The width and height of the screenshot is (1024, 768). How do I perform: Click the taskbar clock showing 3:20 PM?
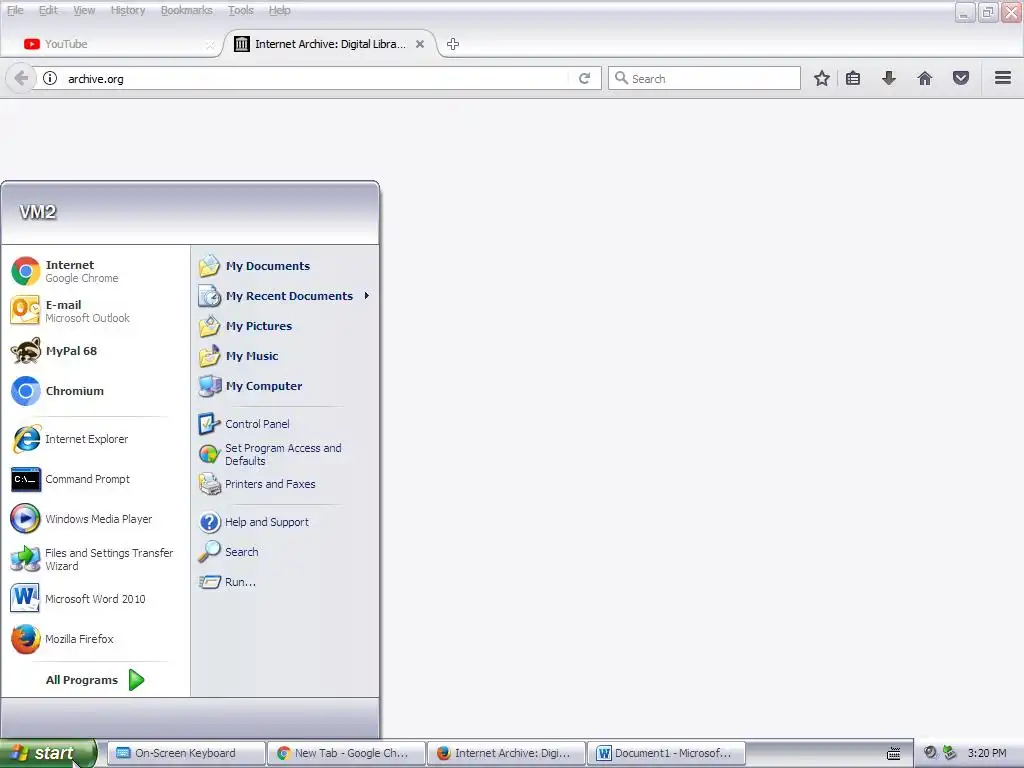987,753
